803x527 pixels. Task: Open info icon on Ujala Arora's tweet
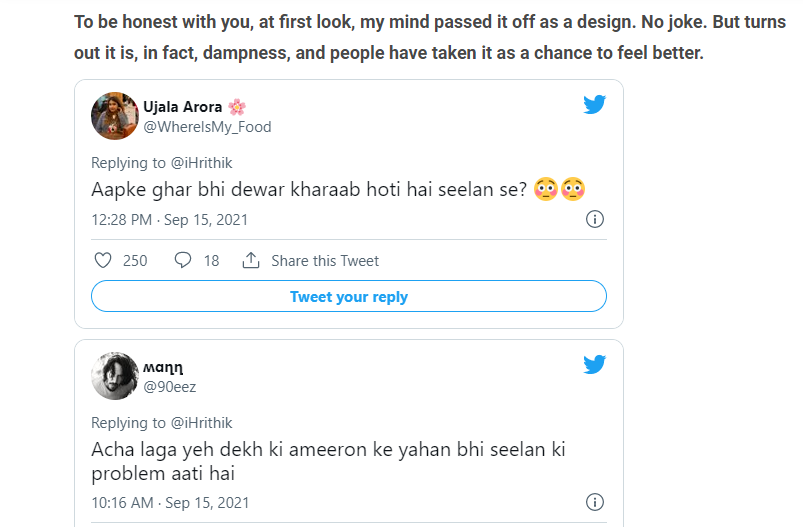pyautogui.click(x=594, y=220)
